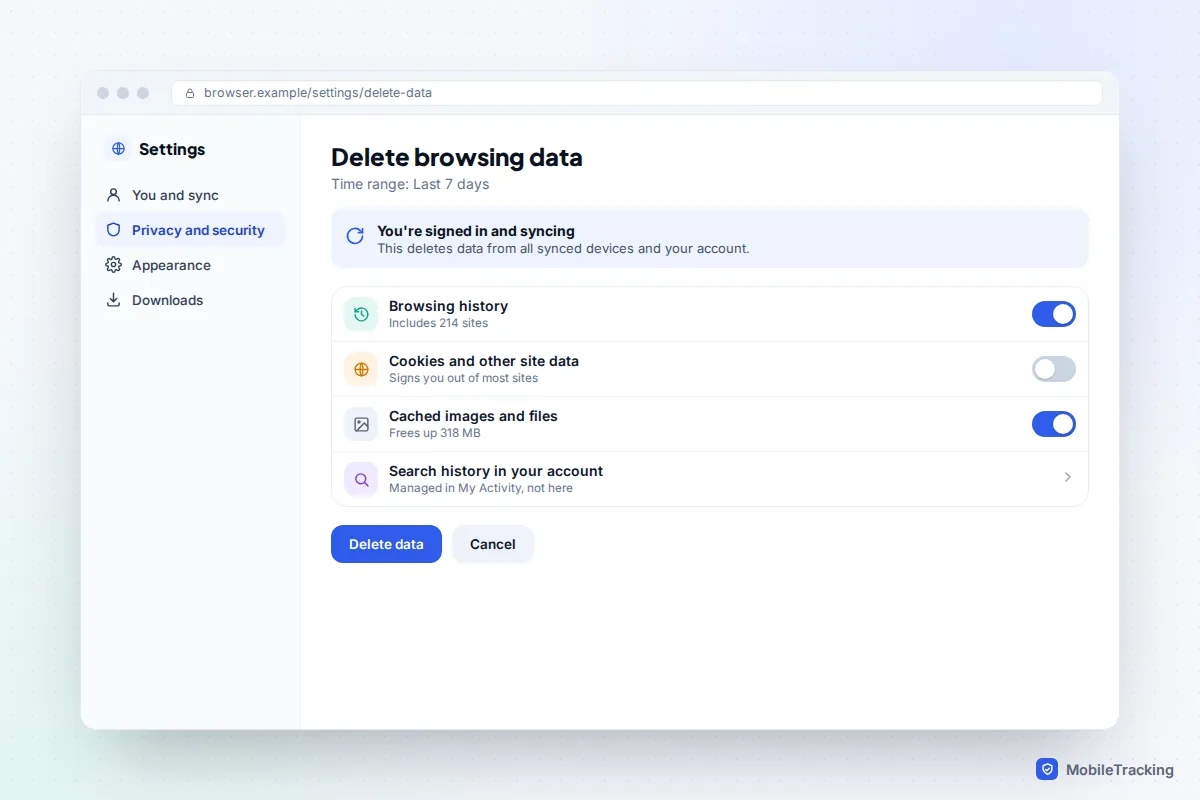Screen dimensions: 1200x800
Task: Click the MobileTracking shield badge icon
Action: 1047,769
